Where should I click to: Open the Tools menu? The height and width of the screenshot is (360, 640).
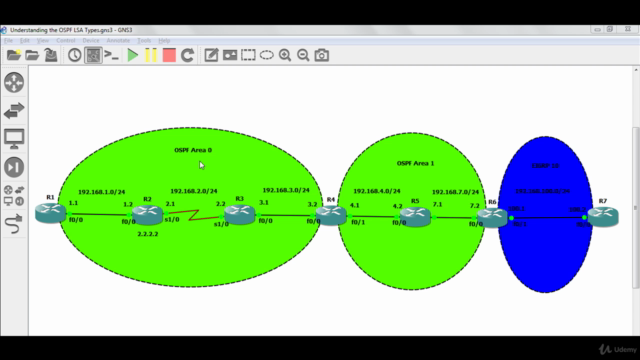(144, 40)
